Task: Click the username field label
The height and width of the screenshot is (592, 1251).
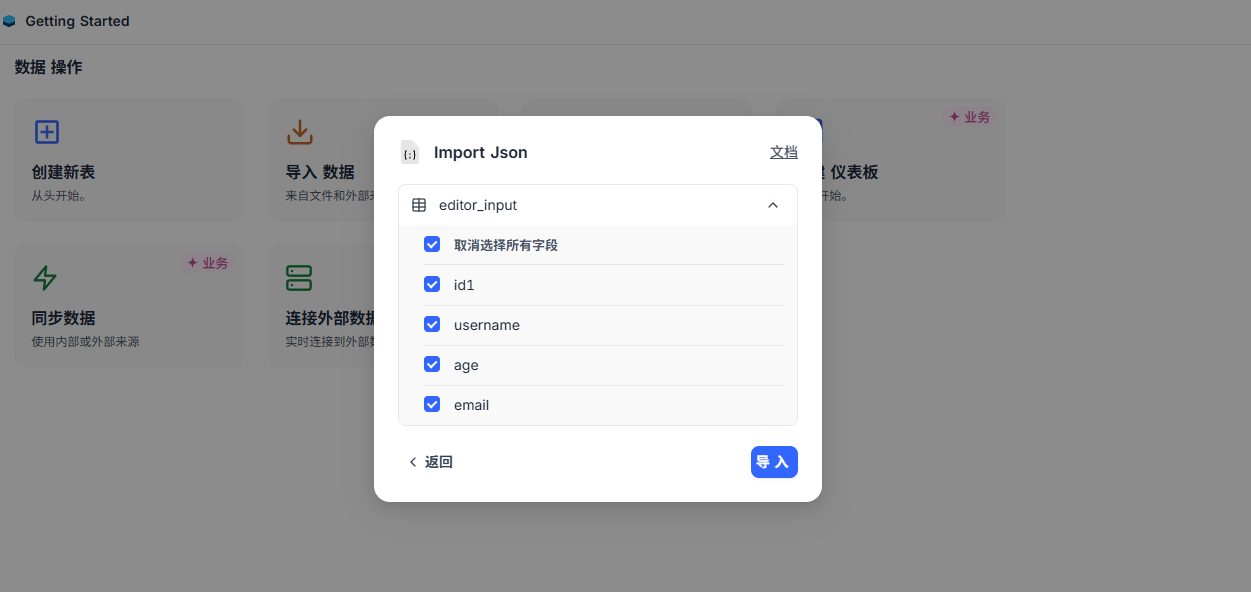Action: [487, 325]
